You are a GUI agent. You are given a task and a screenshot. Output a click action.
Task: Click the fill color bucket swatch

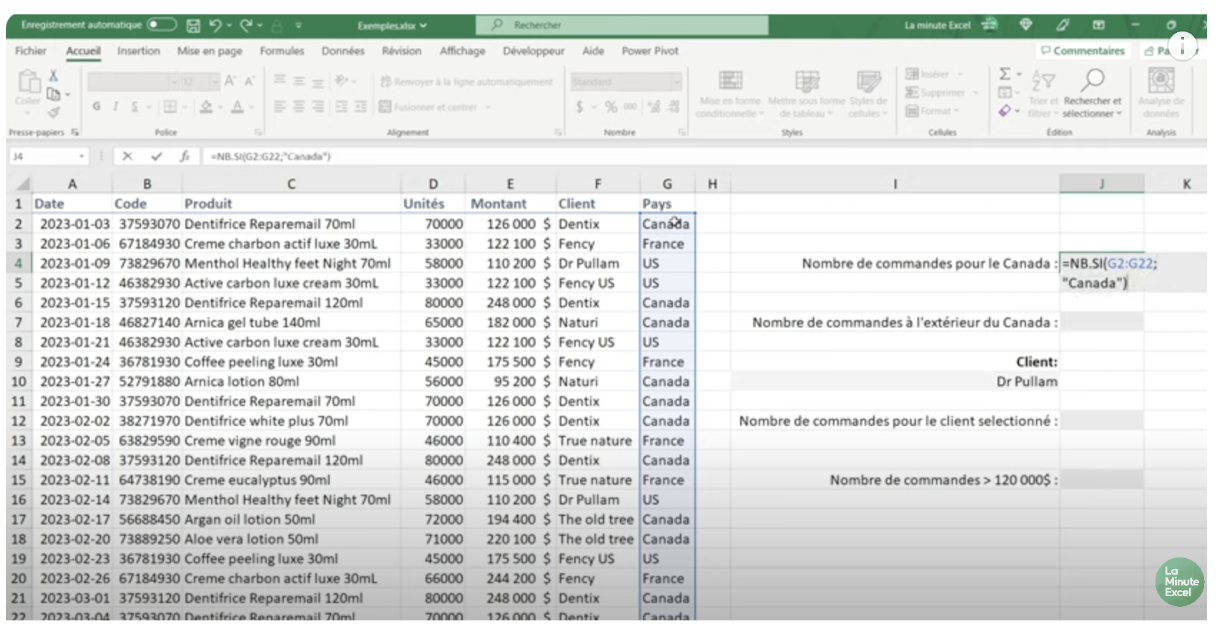(204, 106)
